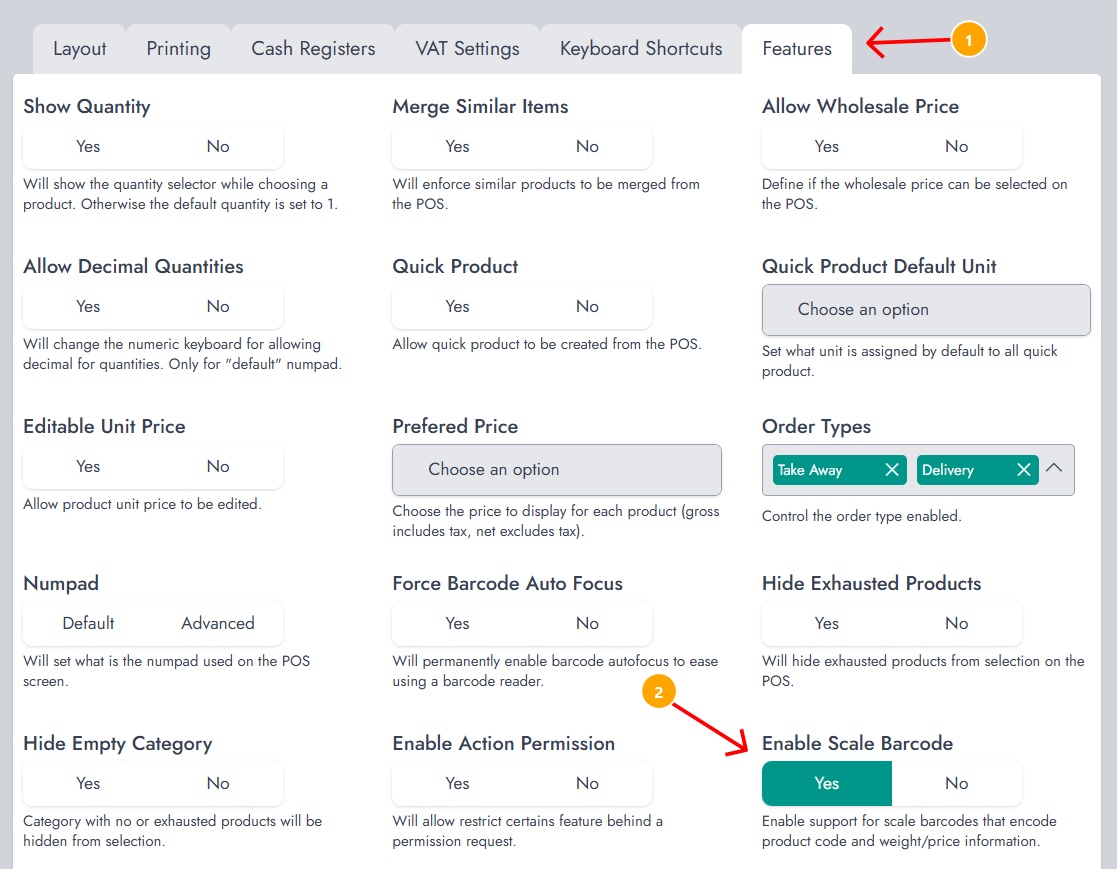Select Yes for Allow Wholesale Price

point(826,147)
